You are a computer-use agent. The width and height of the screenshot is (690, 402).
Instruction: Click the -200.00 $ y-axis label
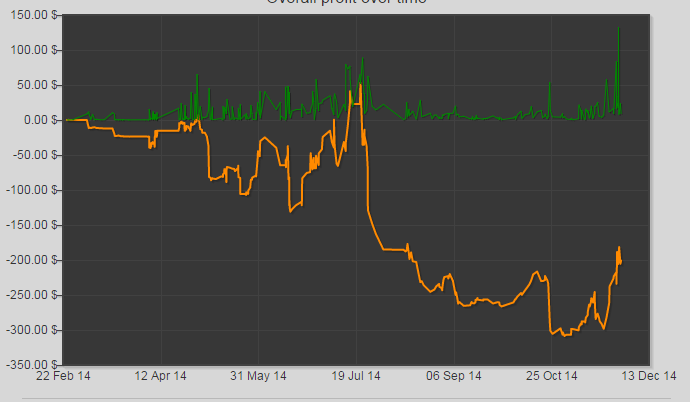32,260
